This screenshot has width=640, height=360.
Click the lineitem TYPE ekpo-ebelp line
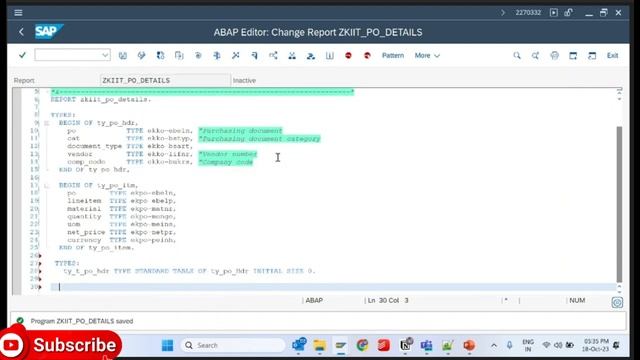(x=122, y=201)
